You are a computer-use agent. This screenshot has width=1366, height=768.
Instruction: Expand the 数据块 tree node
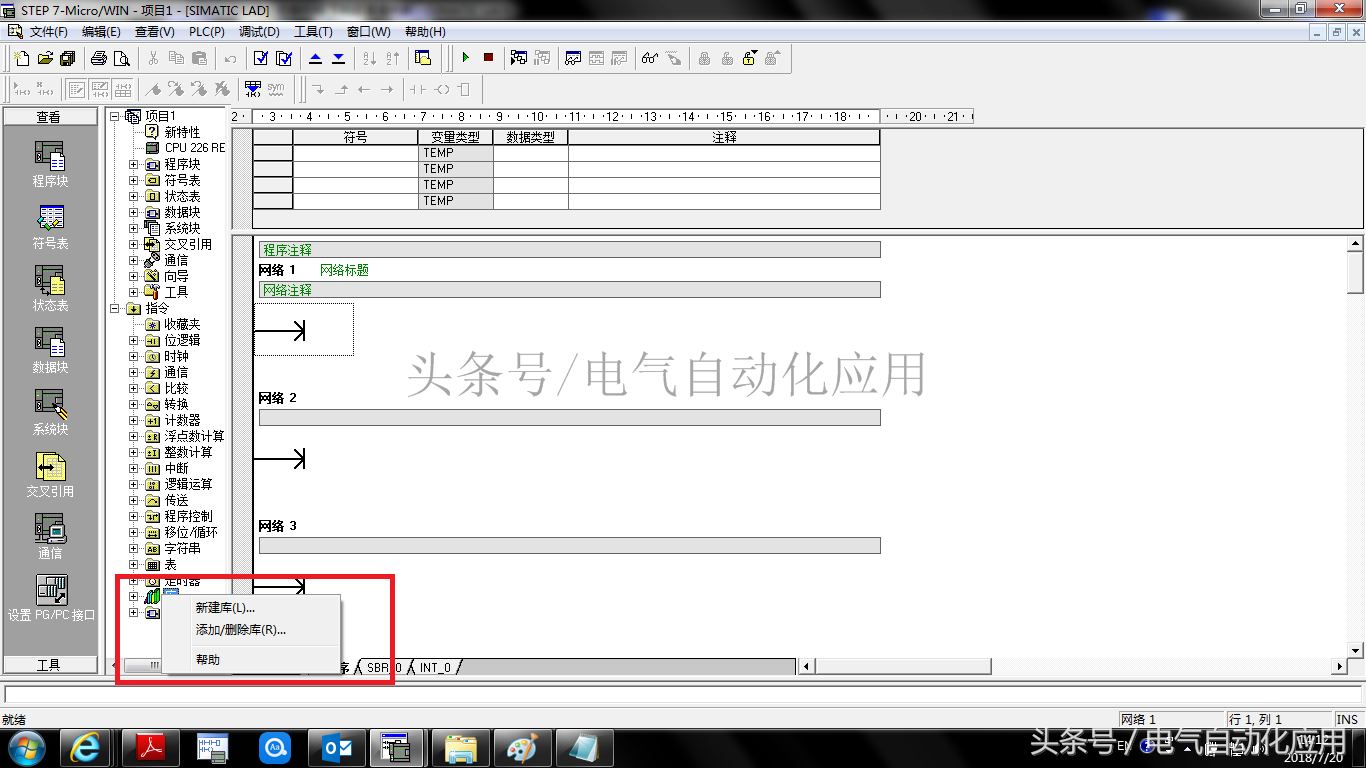click(134, 212)
